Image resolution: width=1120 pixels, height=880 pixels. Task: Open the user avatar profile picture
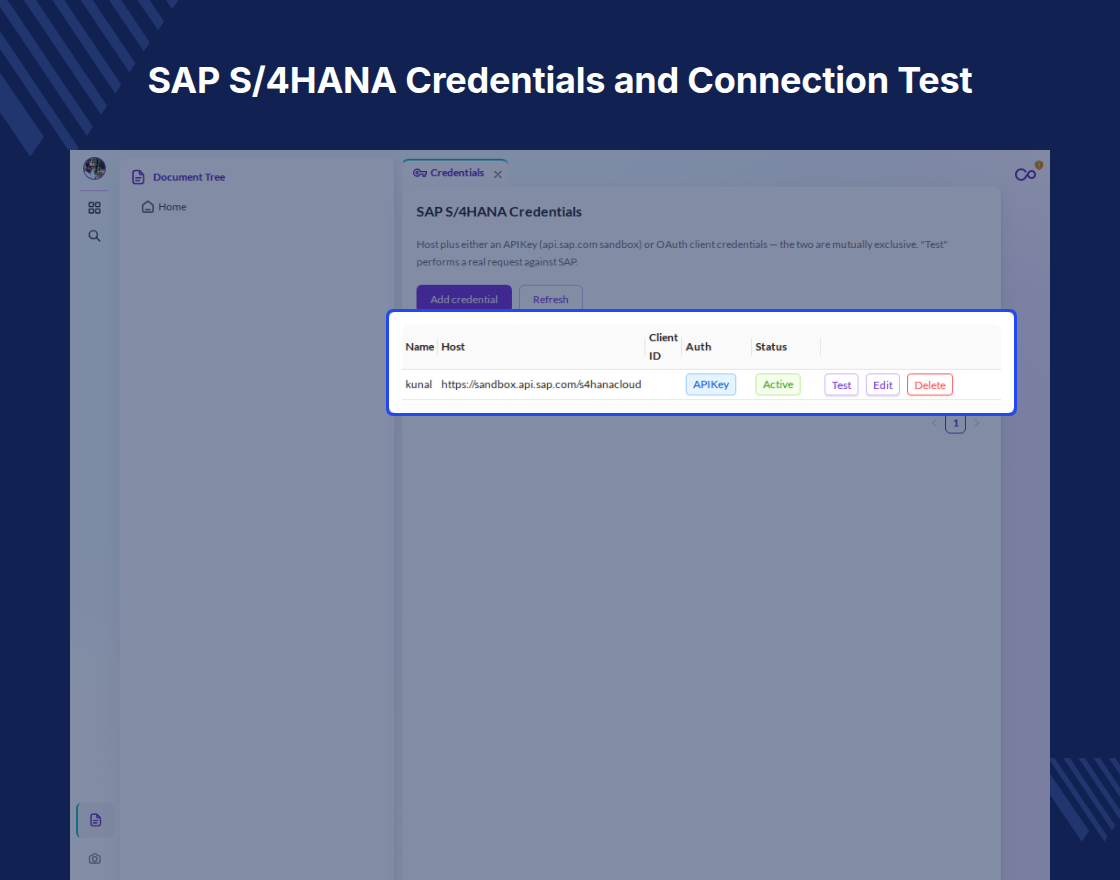pos(94,169)
